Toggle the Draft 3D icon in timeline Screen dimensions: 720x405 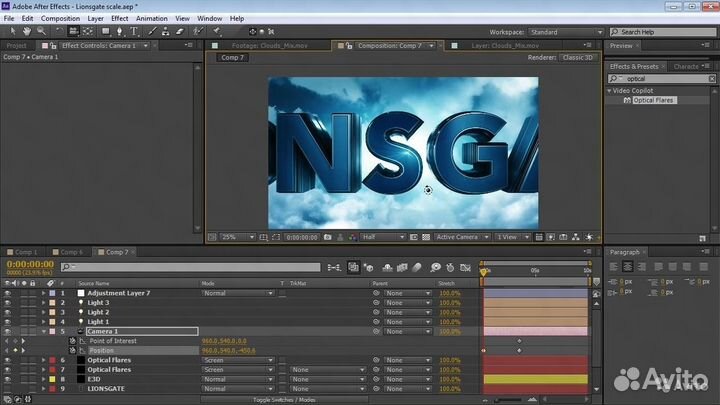click(368, 267)
